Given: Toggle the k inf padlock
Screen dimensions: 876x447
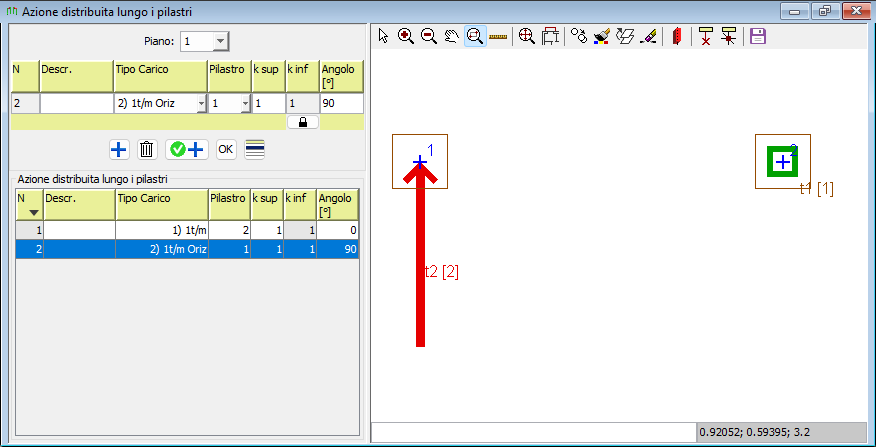Looking at the screenshot, I should (x=302, y=121).
